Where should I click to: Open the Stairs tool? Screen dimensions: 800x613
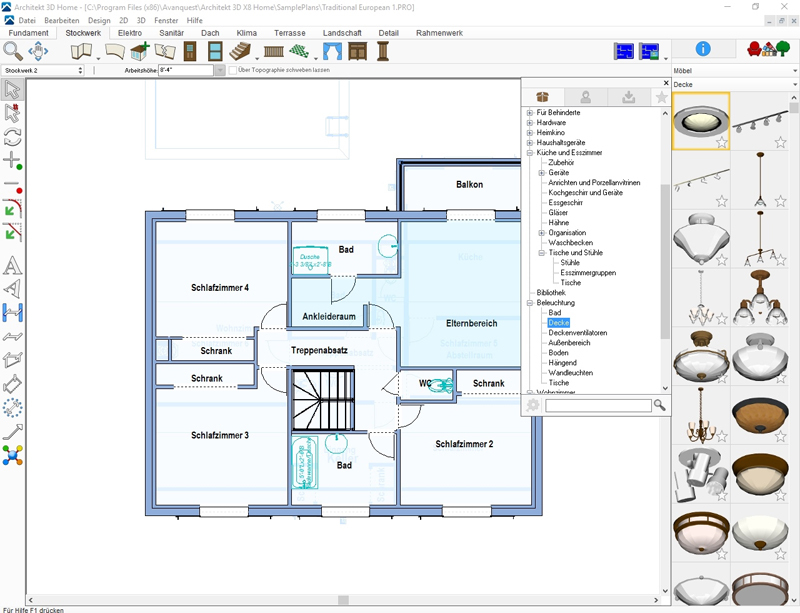point(240,50)
